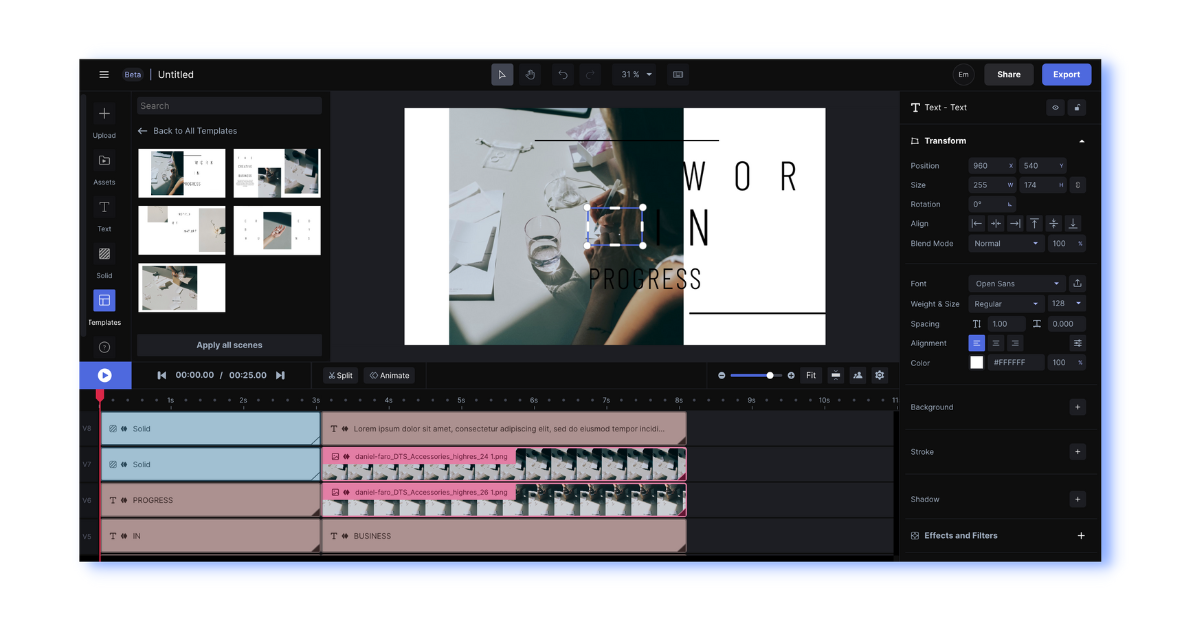The width and height of the screenshot is (1200, 630).
Task: Click the Export button
Action: pos(1066,75)
